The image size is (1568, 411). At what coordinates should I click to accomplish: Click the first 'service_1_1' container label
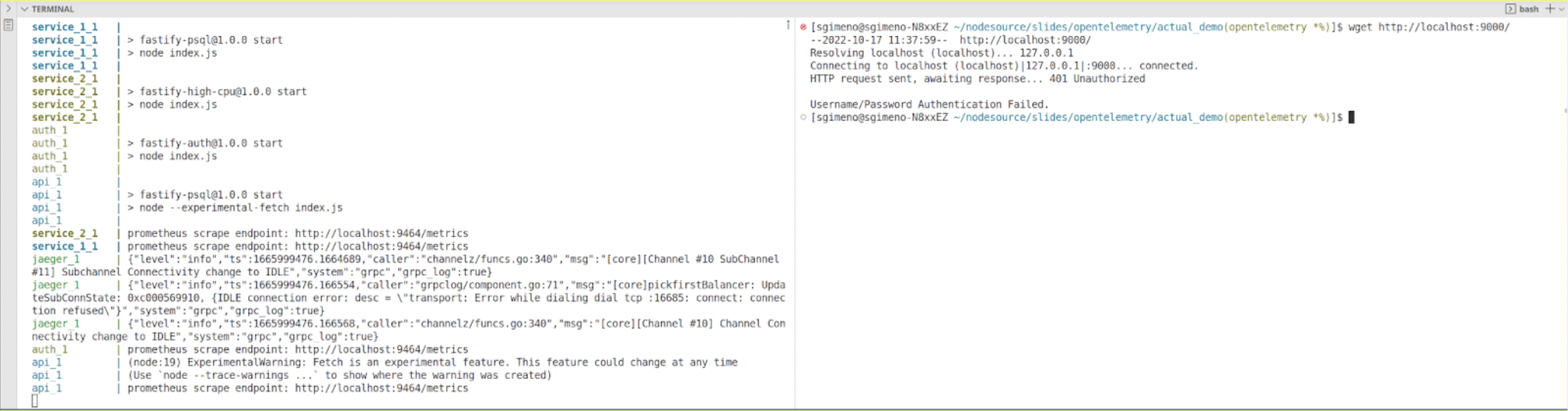pos(65,27)
